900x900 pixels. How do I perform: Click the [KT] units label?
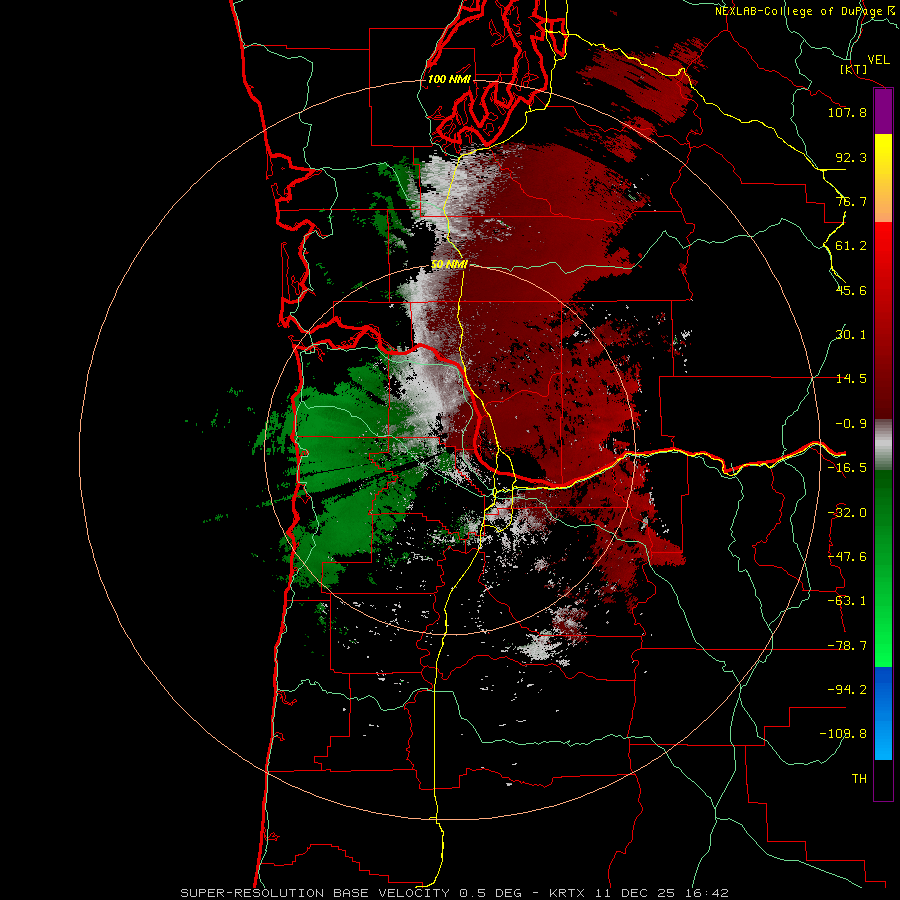click(854, 69)
